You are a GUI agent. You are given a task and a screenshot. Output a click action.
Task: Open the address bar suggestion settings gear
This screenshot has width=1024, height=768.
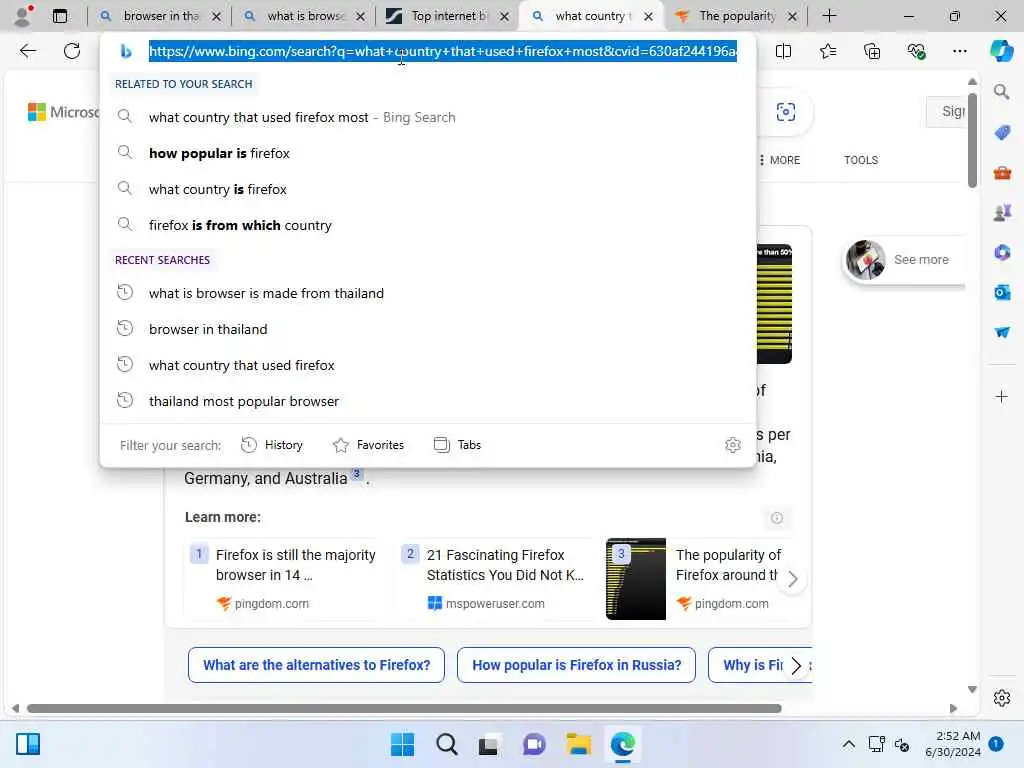[733, 445]
